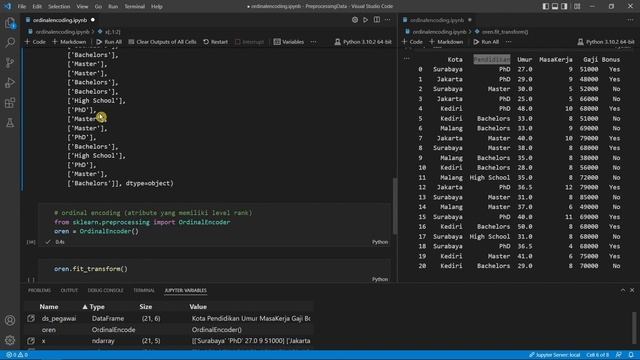Image resolution: width=640 pixels, height=360 pixels.
Task: Open the Accounts icon in activity bar
Action: coord(10,320)
